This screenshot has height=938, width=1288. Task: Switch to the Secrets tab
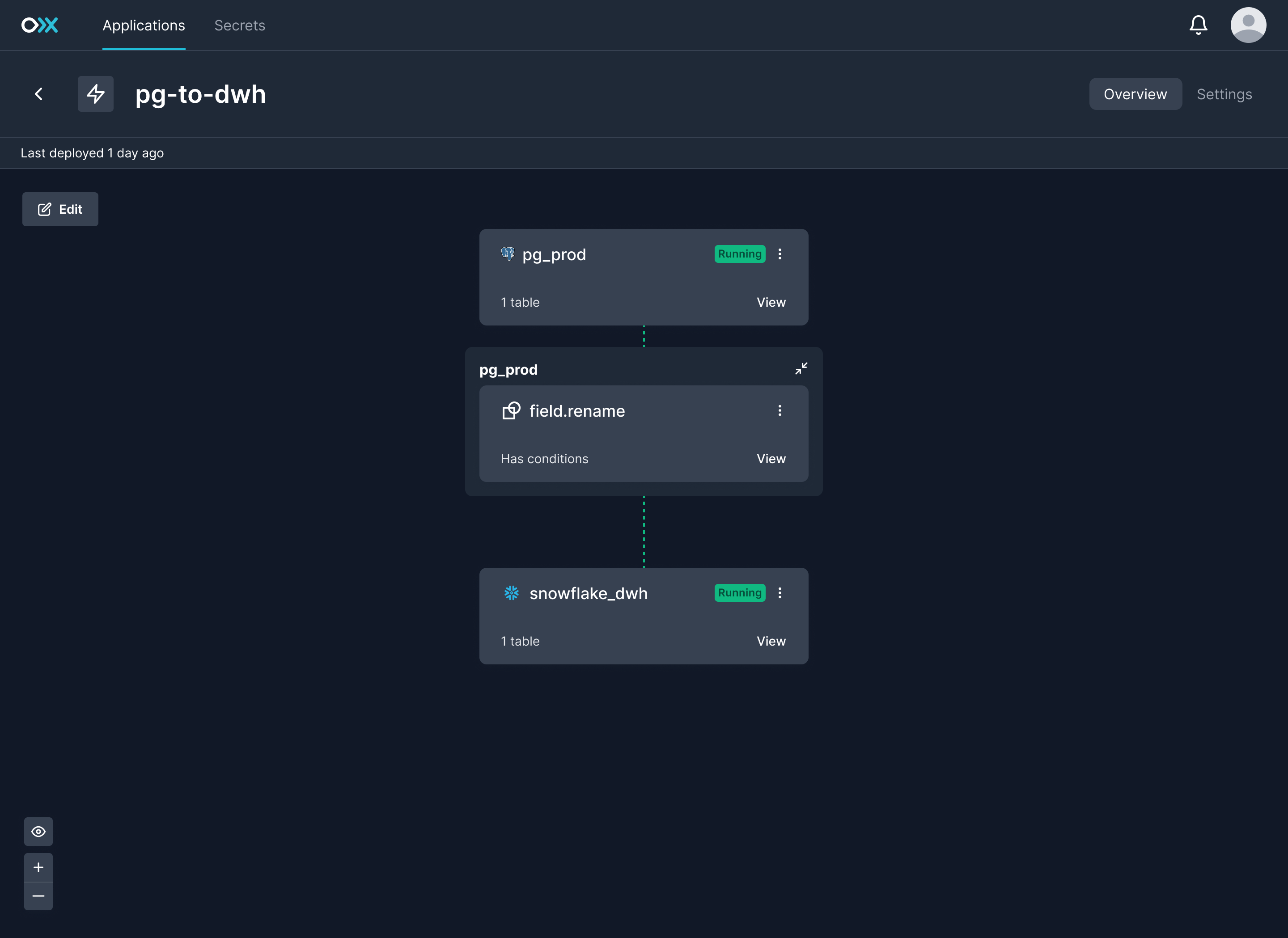click(x=239, y=25)
